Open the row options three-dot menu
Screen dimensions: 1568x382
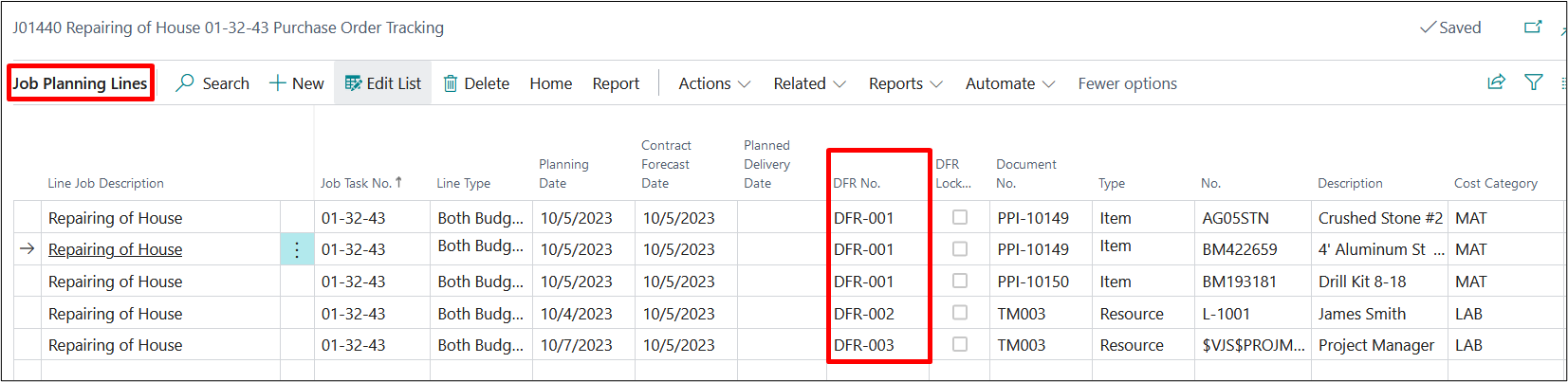pos(297,249)
